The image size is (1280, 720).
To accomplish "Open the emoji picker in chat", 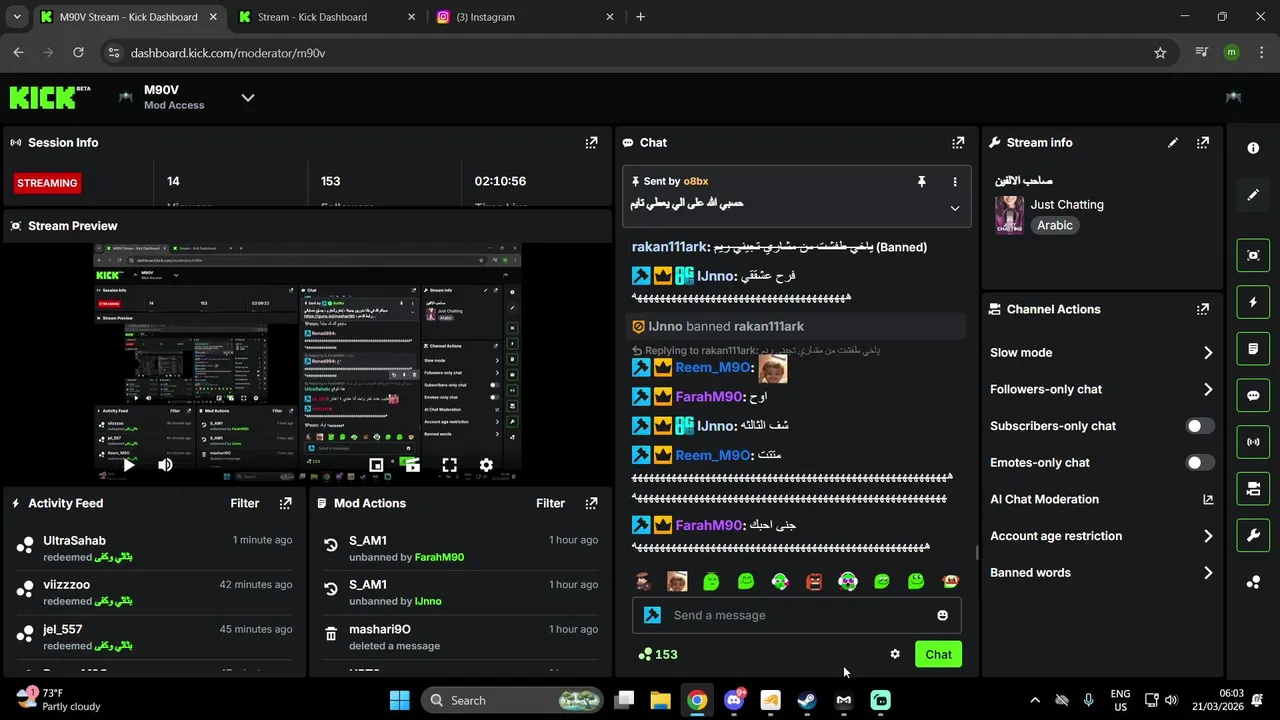I will point(942,615).
